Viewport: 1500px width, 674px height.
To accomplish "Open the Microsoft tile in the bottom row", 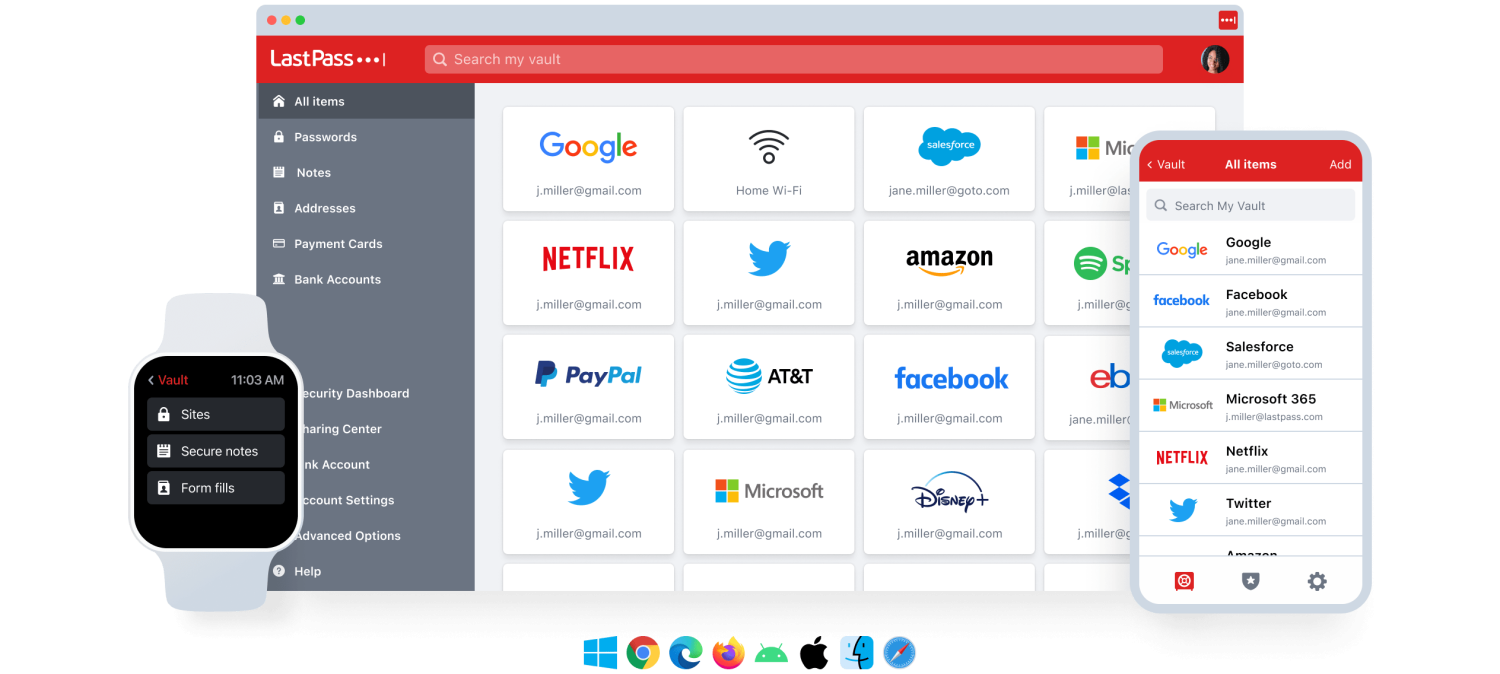I will point(769,502).
